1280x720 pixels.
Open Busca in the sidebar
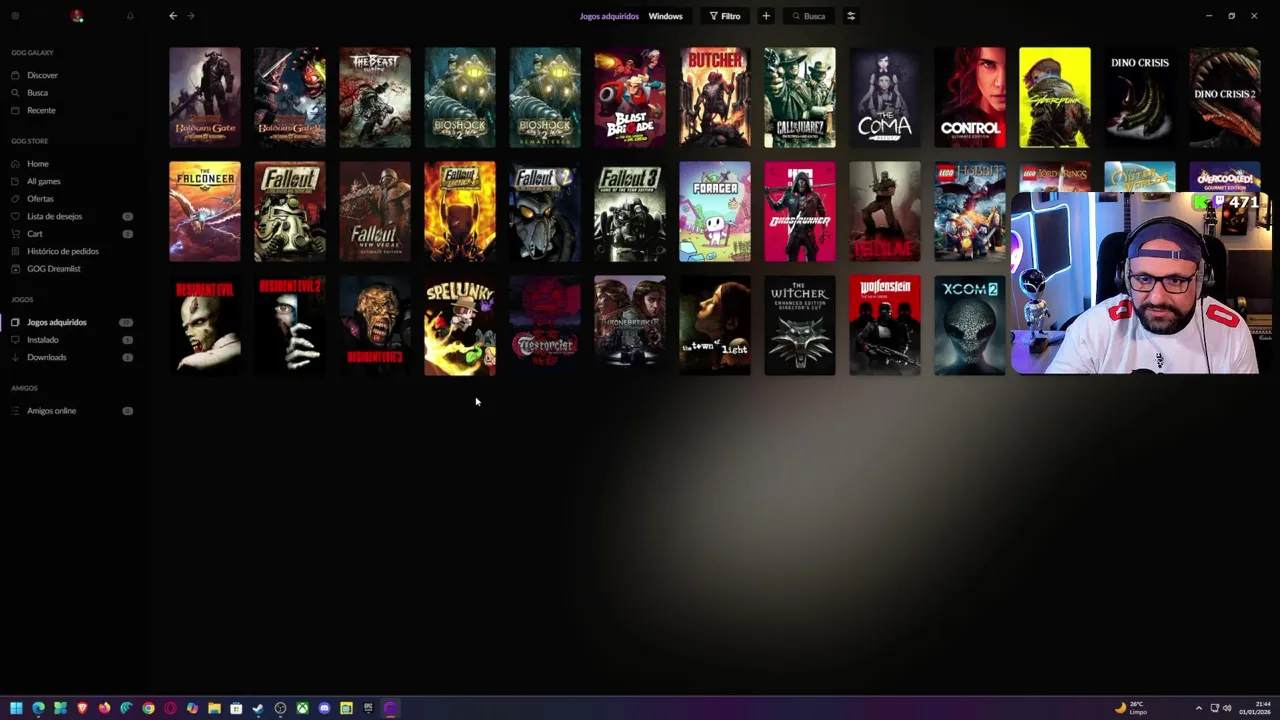37,93
